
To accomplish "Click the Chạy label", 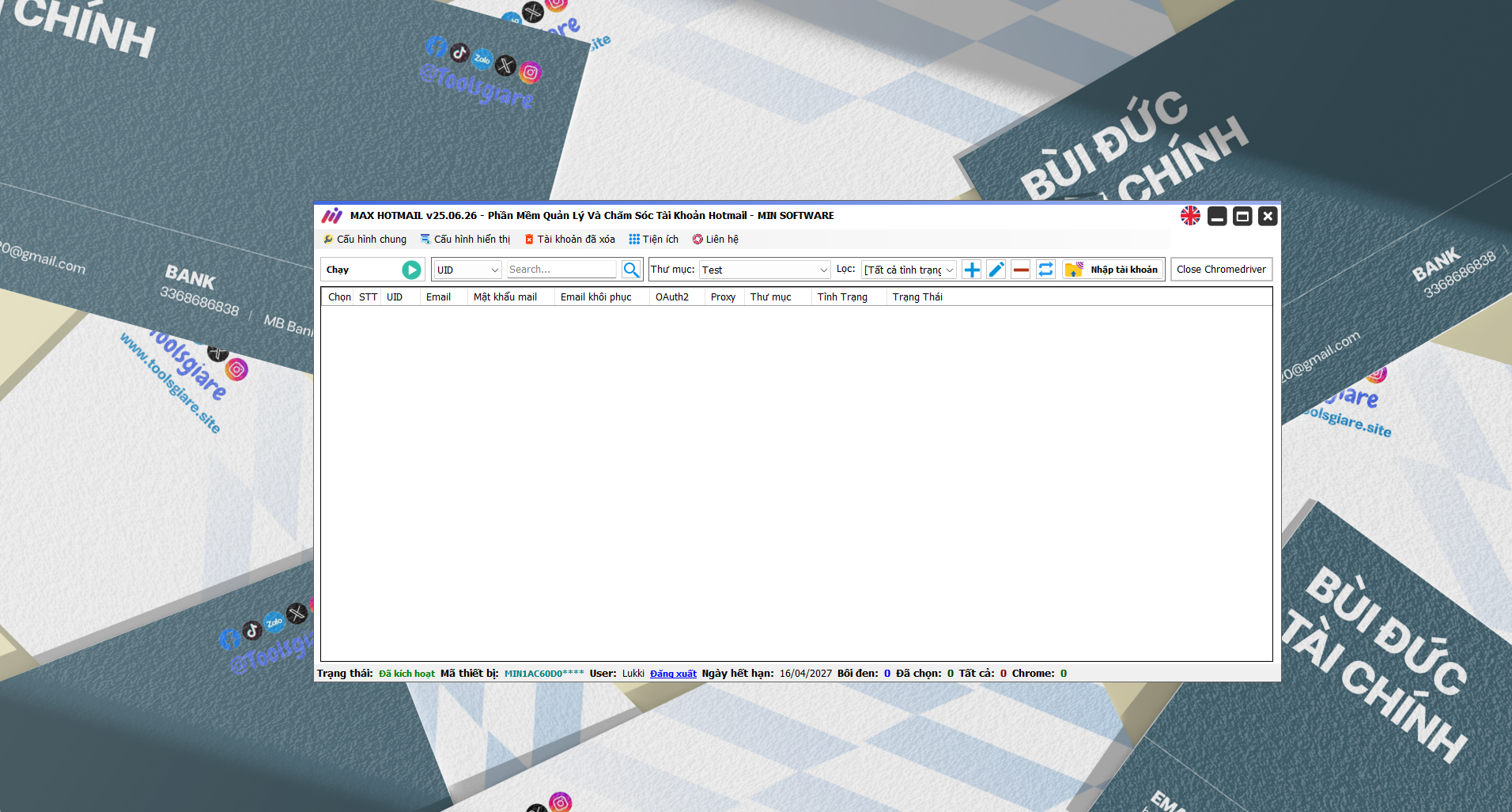I will click(338, 270).
